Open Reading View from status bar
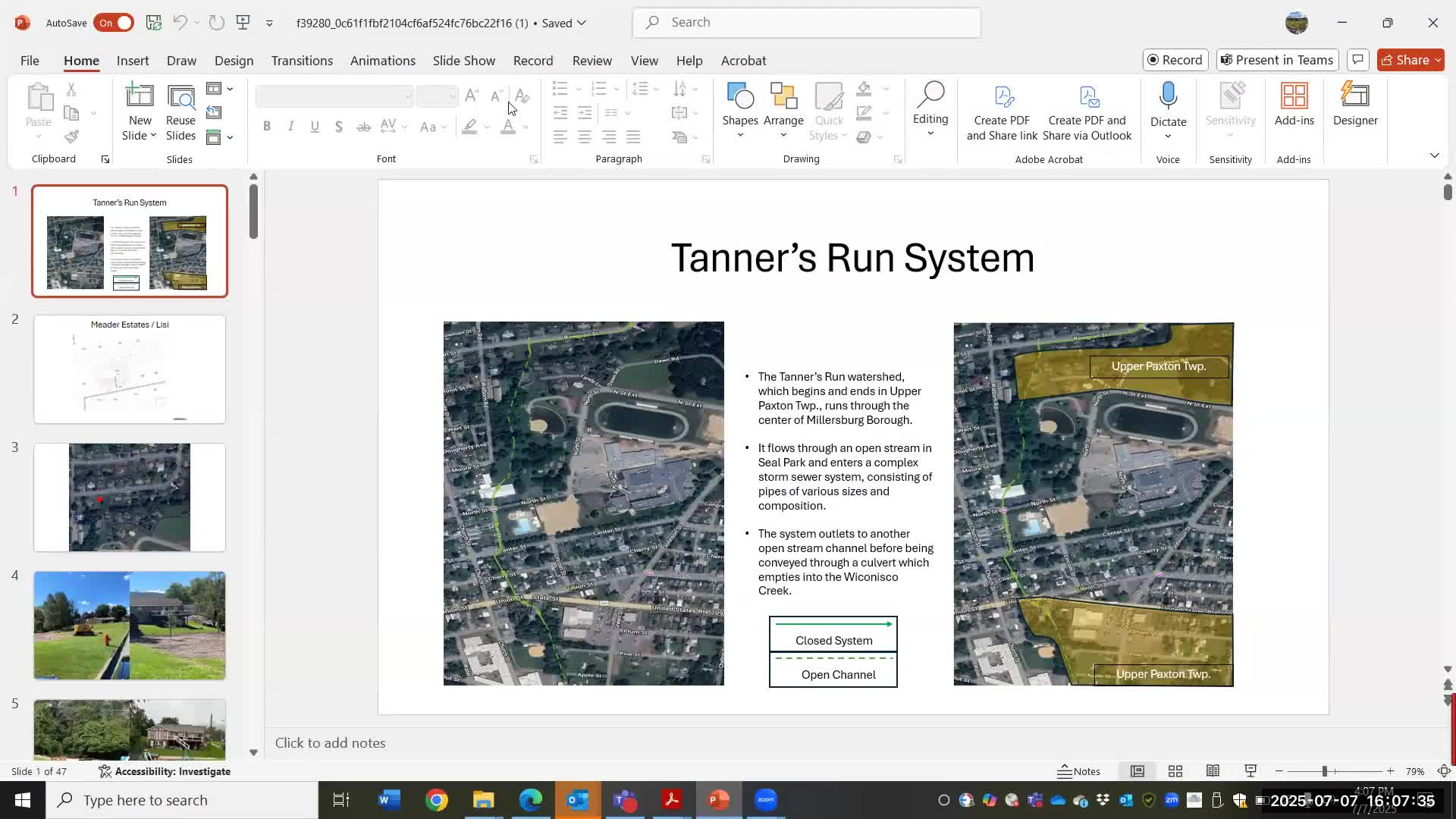1456x819 pixels. coord(1213,771)
